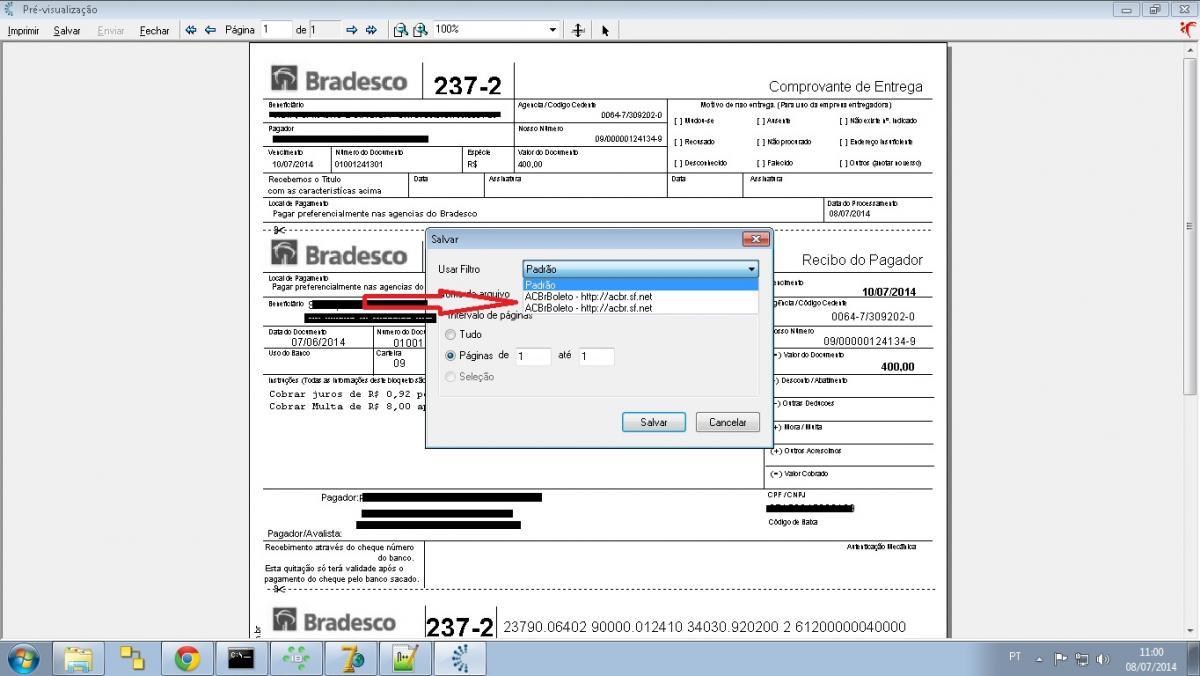
Task: Choose the Padrão filter option in list
Action: 641,285
